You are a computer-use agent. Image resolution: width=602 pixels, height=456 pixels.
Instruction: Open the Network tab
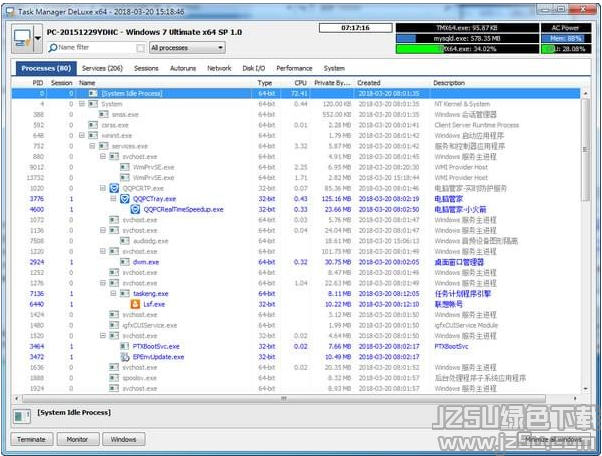(219, 68)
